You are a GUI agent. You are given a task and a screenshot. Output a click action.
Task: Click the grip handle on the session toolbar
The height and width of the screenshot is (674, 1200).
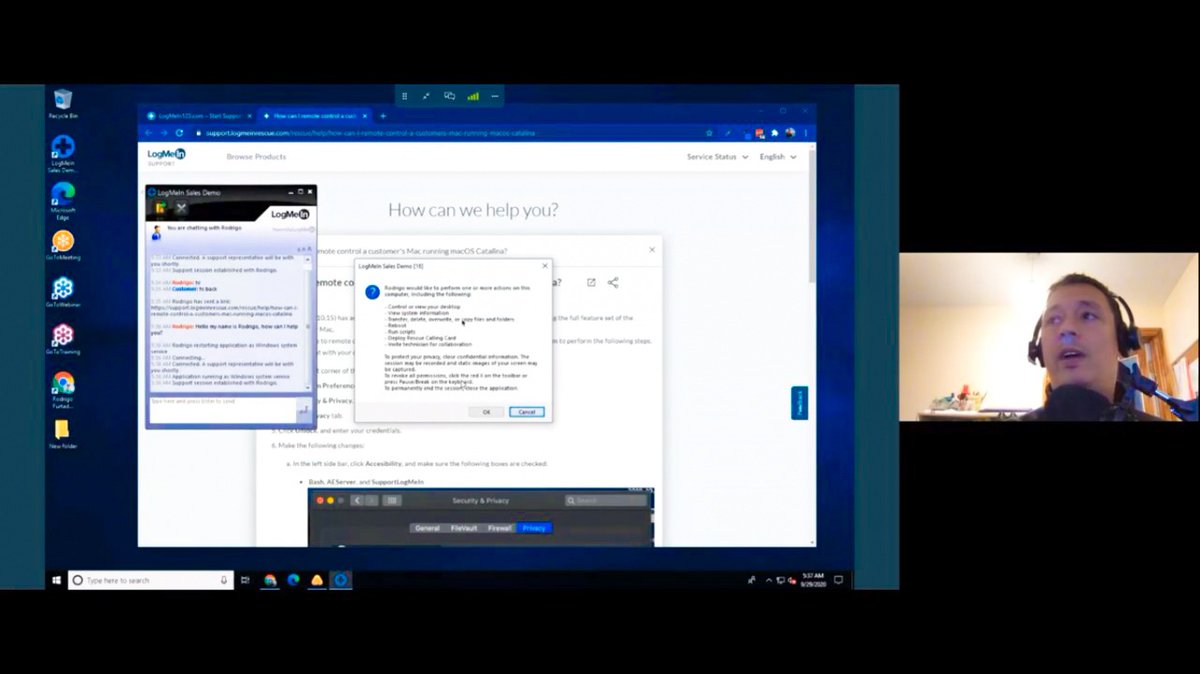404,96
